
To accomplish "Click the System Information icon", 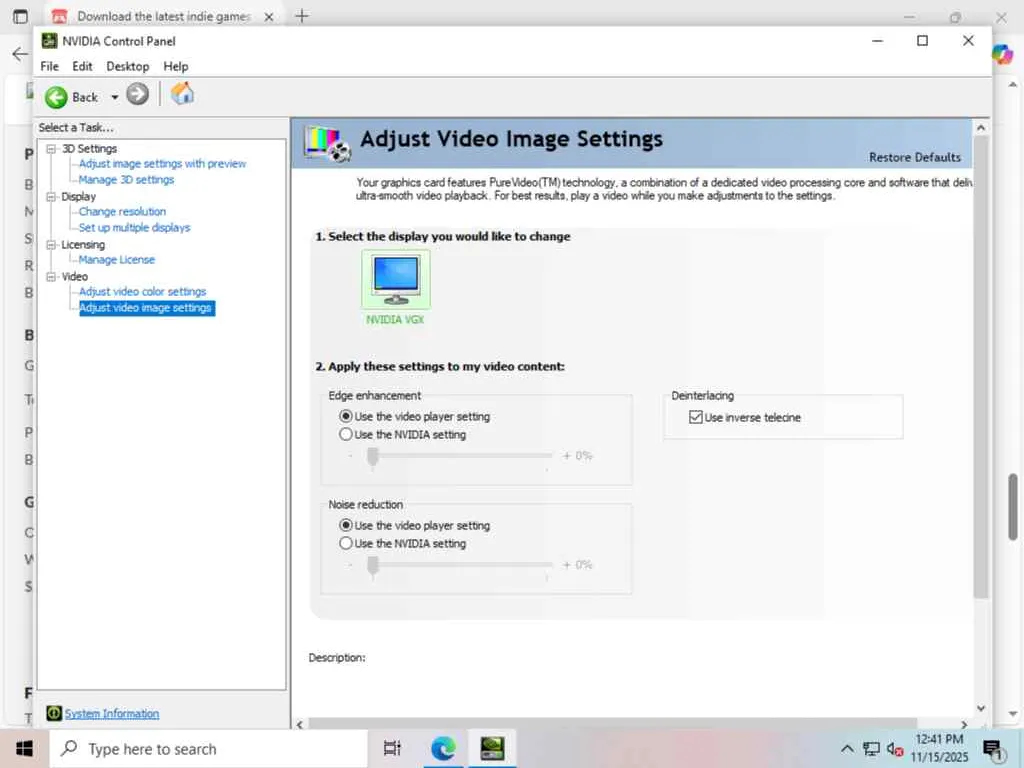I will (x=54, y=713).
